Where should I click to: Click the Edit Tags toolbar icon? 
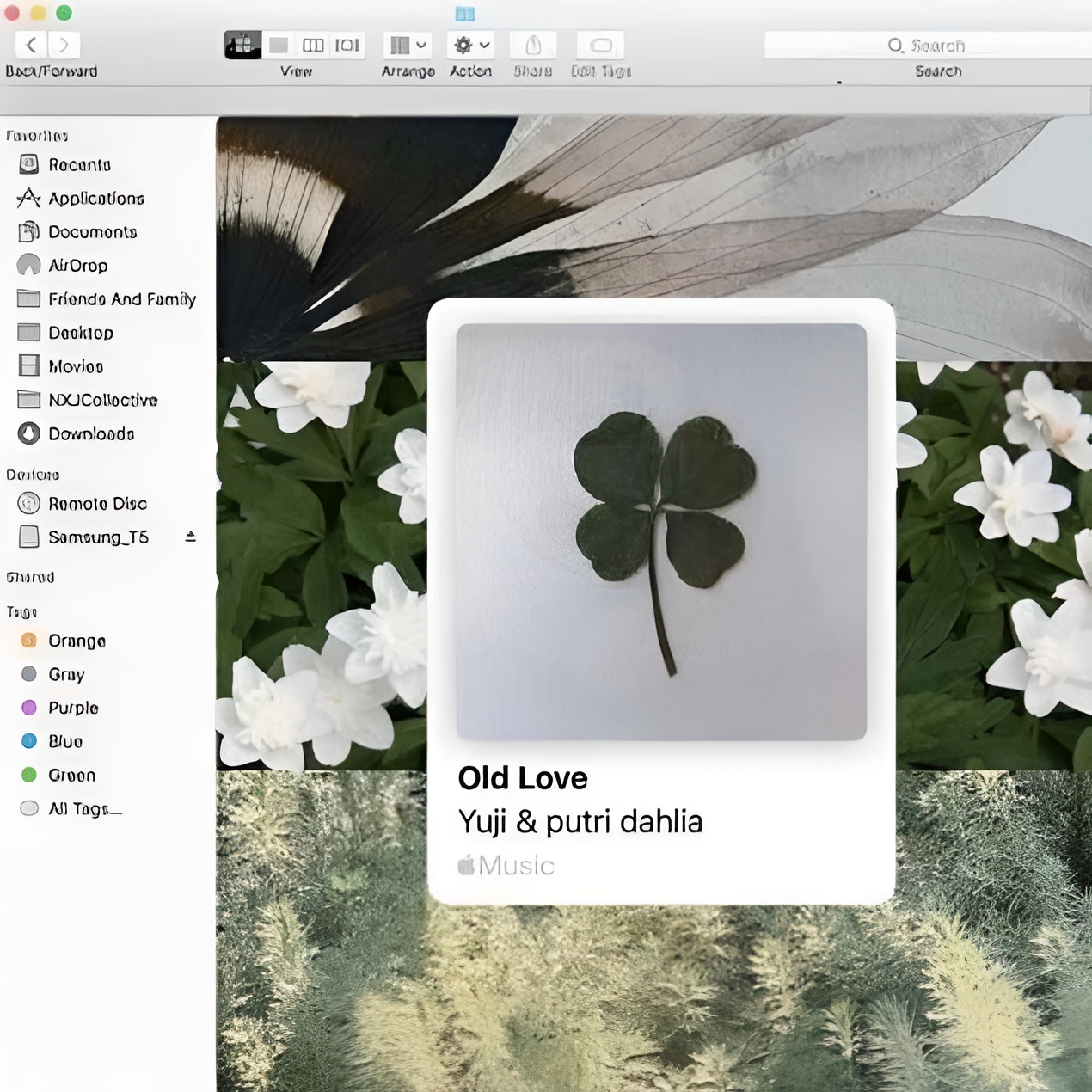(601, 45)
